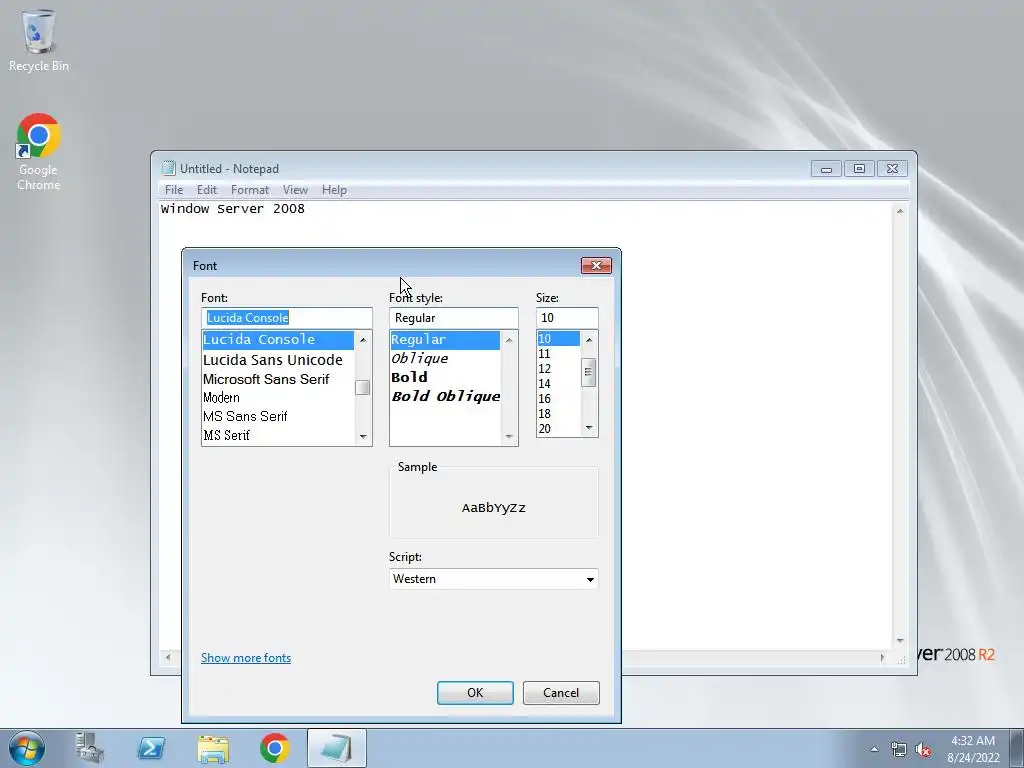Screen dimensions: 1024x768
Task: Select size 10 in the list
Action: coord(558,339)
